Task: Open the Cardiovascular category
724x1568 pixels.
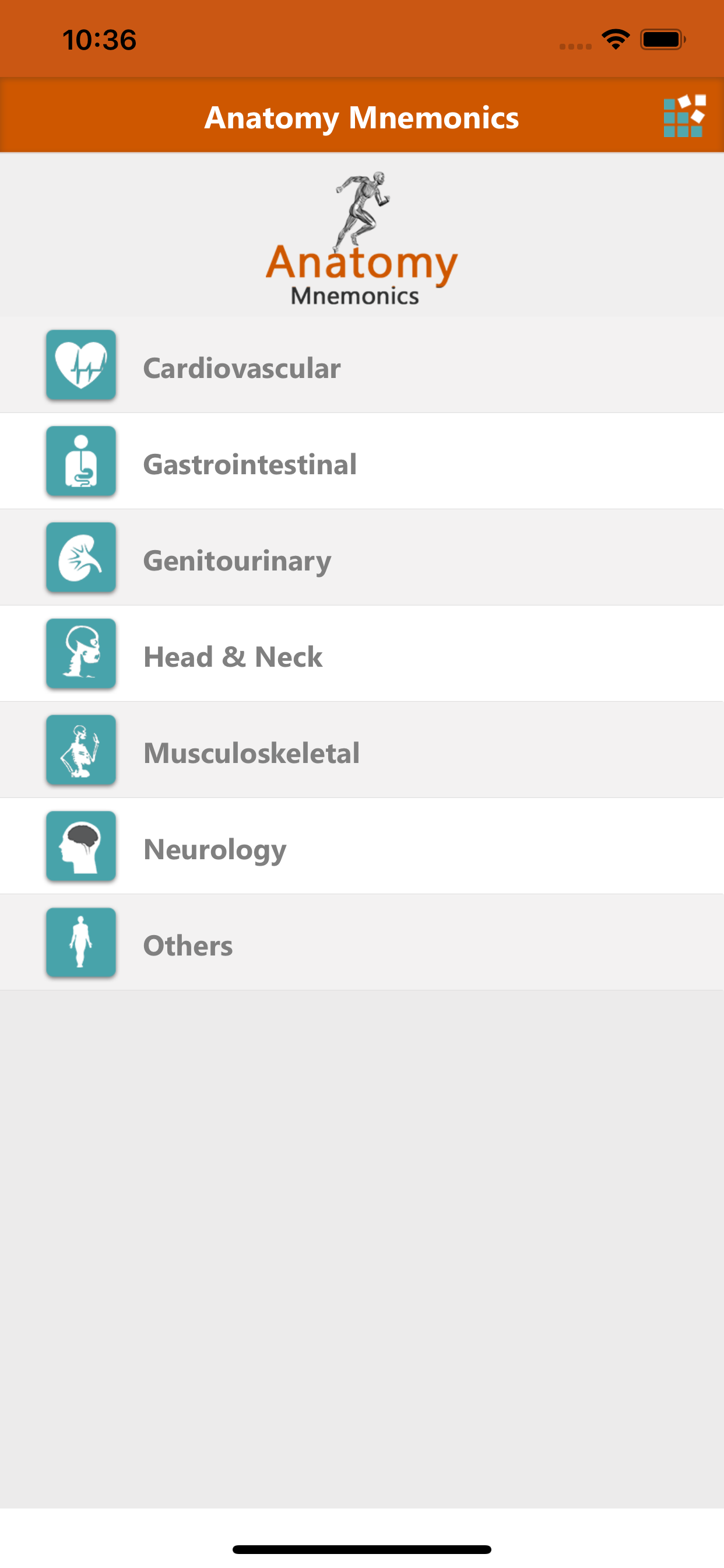Action: pos(241,368)
